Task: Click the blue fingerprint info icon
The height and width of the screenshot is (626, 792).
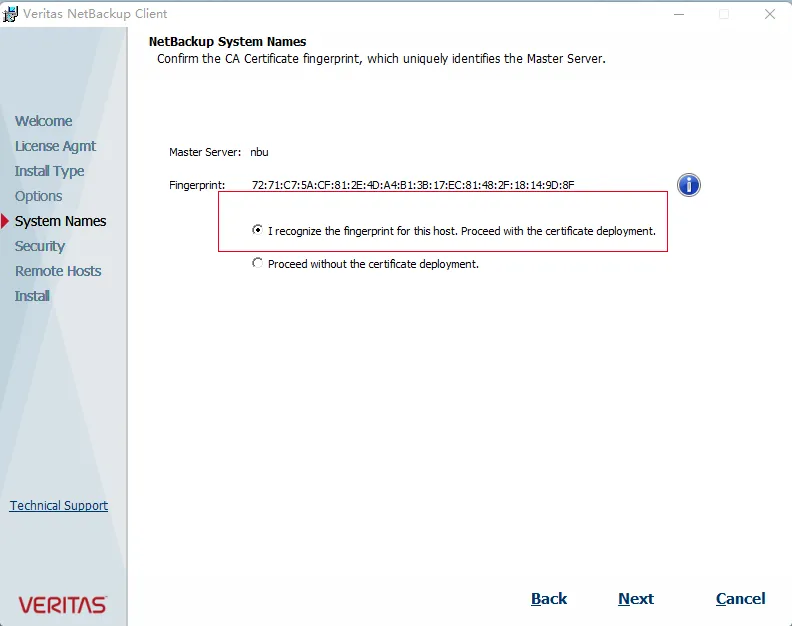Action: tap(688, 185)
